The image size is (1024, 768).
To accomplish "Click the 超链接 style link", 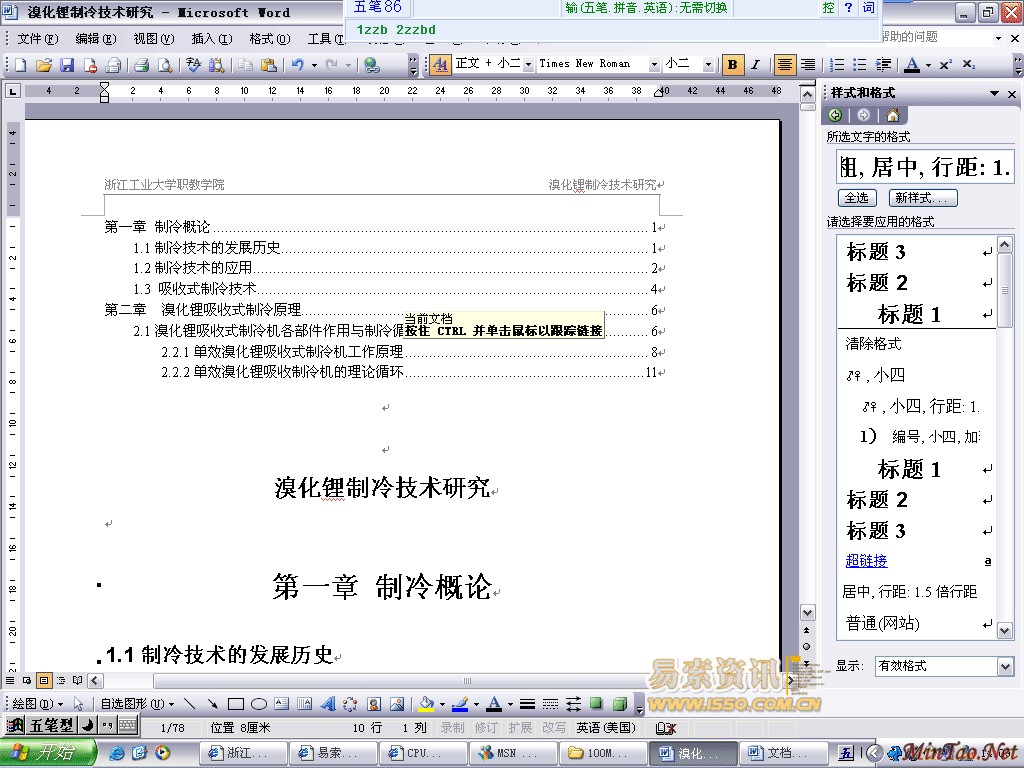I will [x=866, y=561].
